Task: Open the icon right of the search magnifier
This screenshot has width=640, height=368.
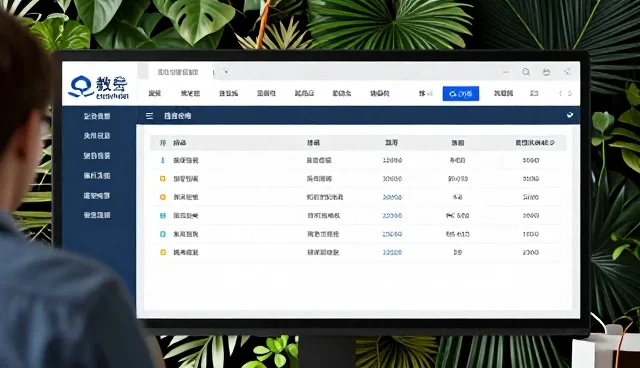Action: coord(546,72)
